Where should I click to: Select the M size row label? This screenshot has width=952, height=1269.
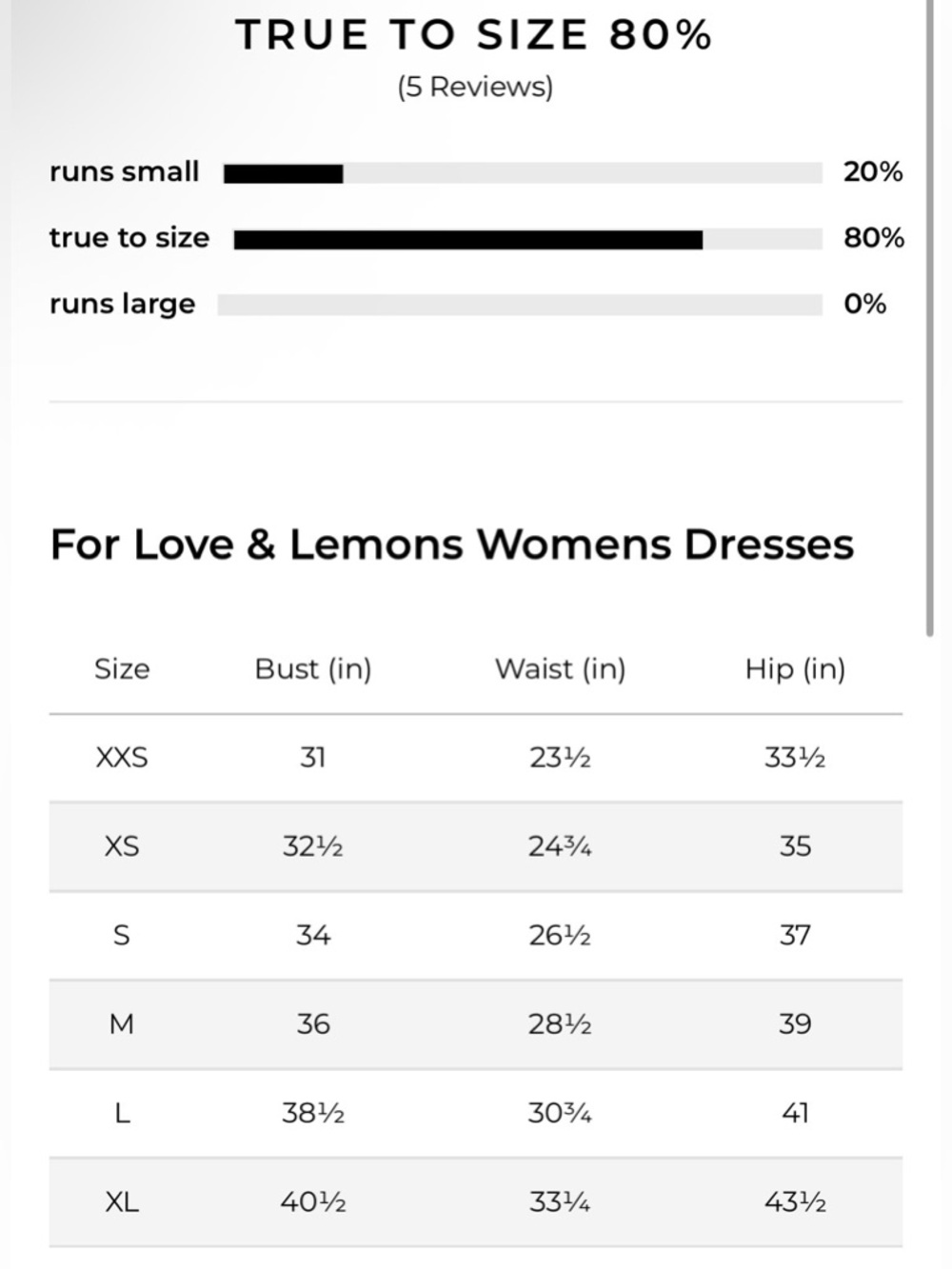122,1024
